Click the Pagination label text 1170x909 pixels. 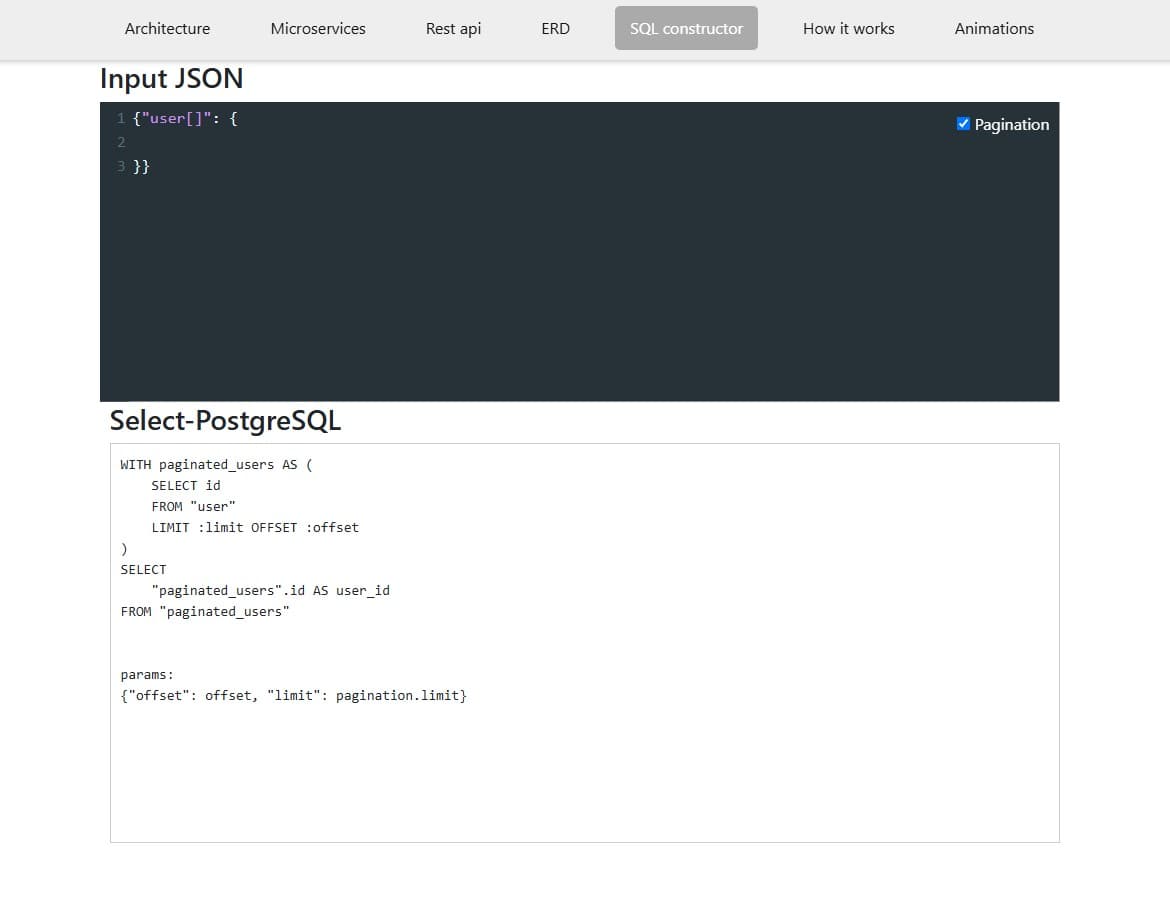pyautogui.click(x=1011, y=125)
